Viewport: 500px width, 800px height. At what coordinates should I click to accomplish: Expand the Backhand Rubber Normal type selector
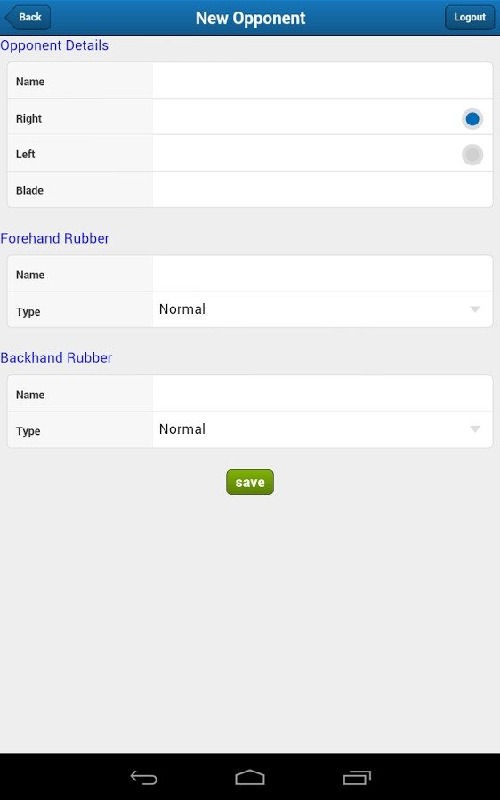coord(322,430)
